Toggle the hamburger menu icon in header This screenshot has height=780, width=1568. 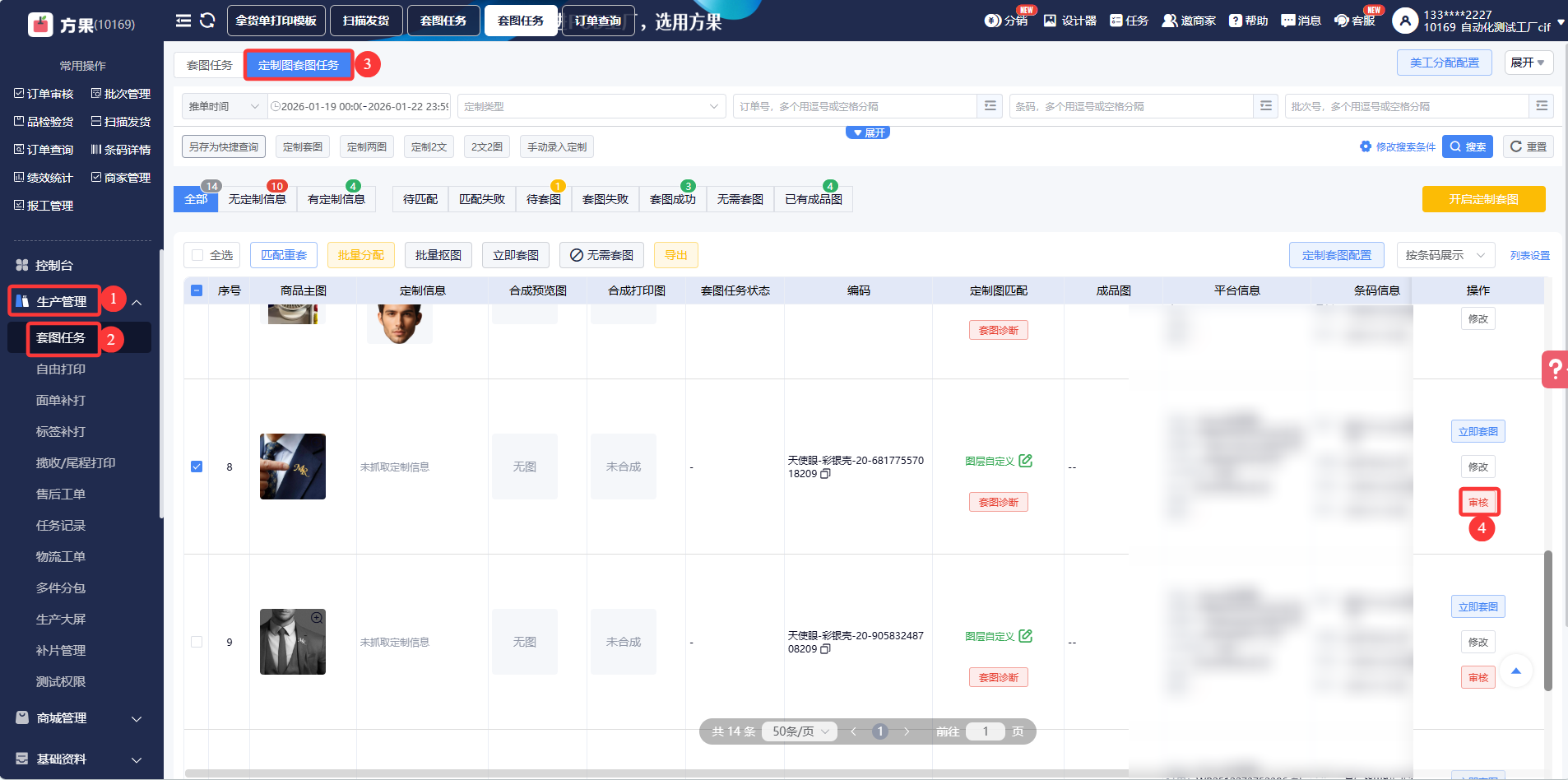click(183, 21)
